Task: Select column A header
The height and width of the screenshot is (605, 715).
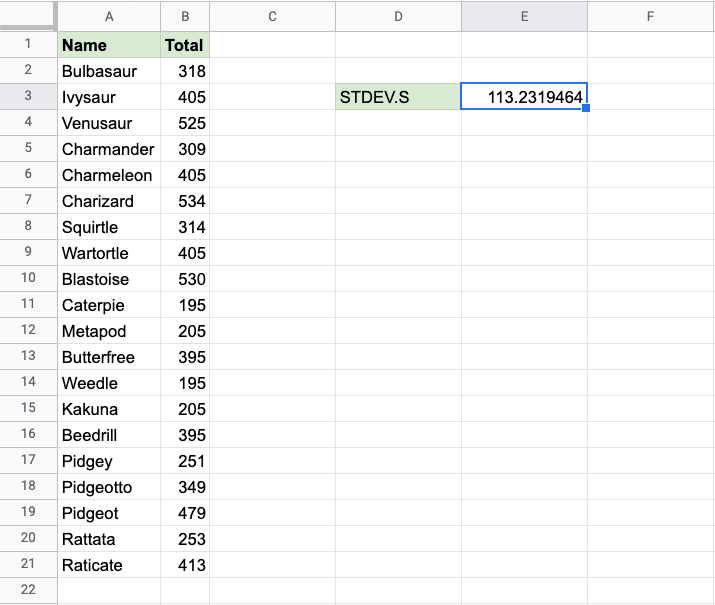Action: point(109,16)
